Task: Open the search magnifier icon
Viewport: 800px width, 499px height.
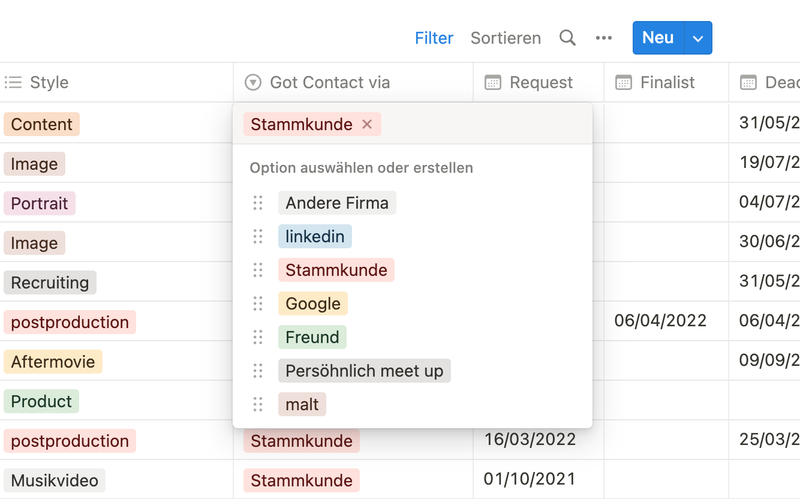Action: click(567, 38)
